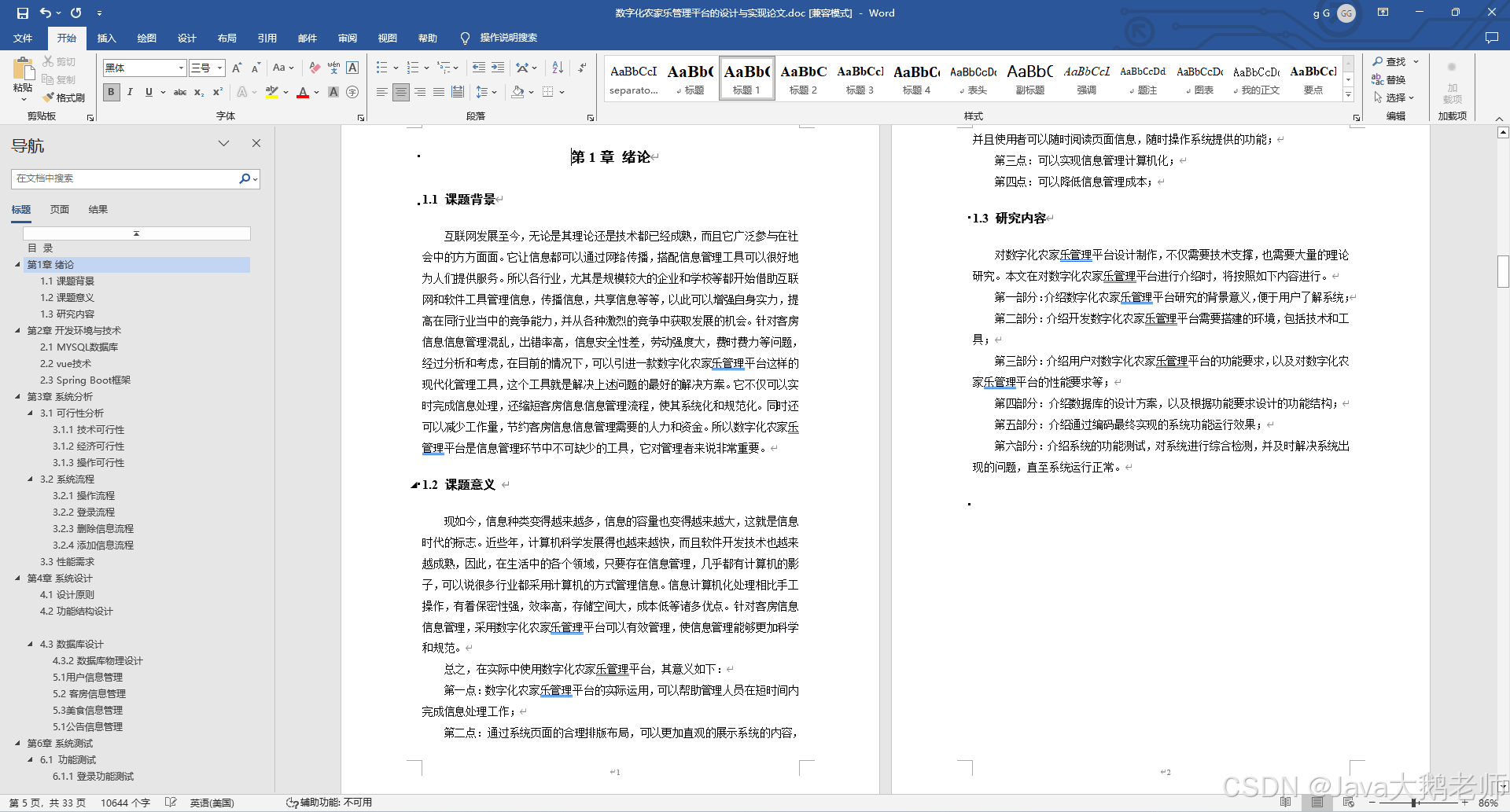Toggle underline formatting
Image resolution: width=1510 pixels, height=812 pixels.
tap(149, 92)
